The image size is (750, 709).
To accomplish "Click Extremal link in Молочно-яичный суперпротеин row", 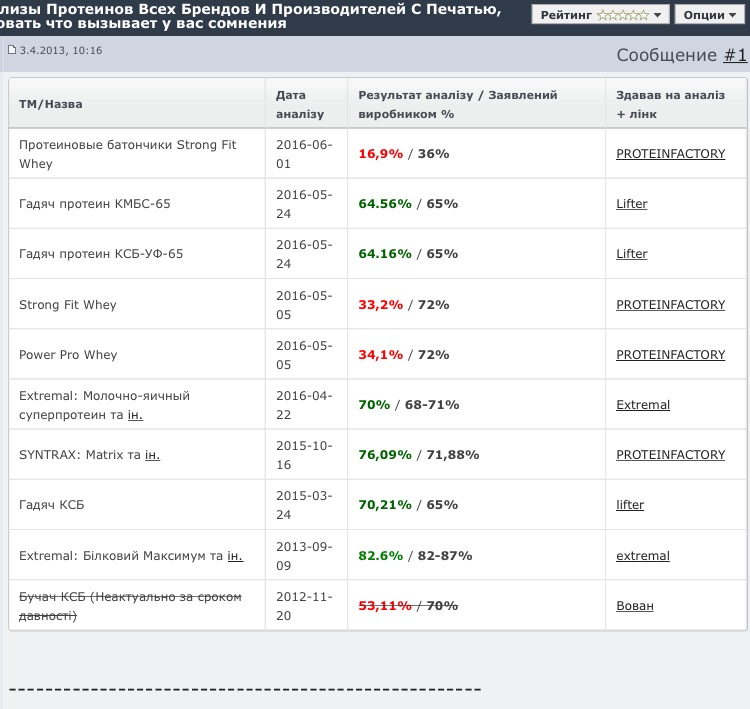I will (x=643, y=405).
